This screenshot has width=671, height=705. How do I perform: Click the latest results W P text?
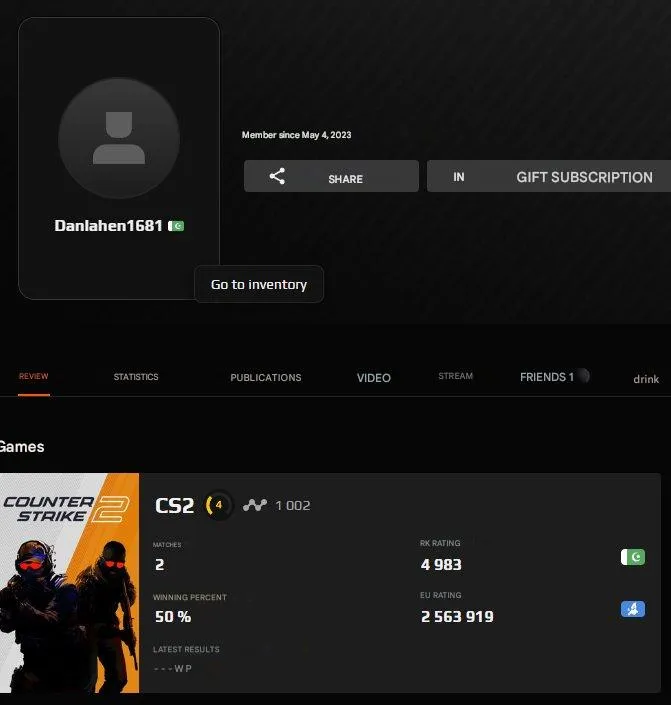(x=173, y=669)
